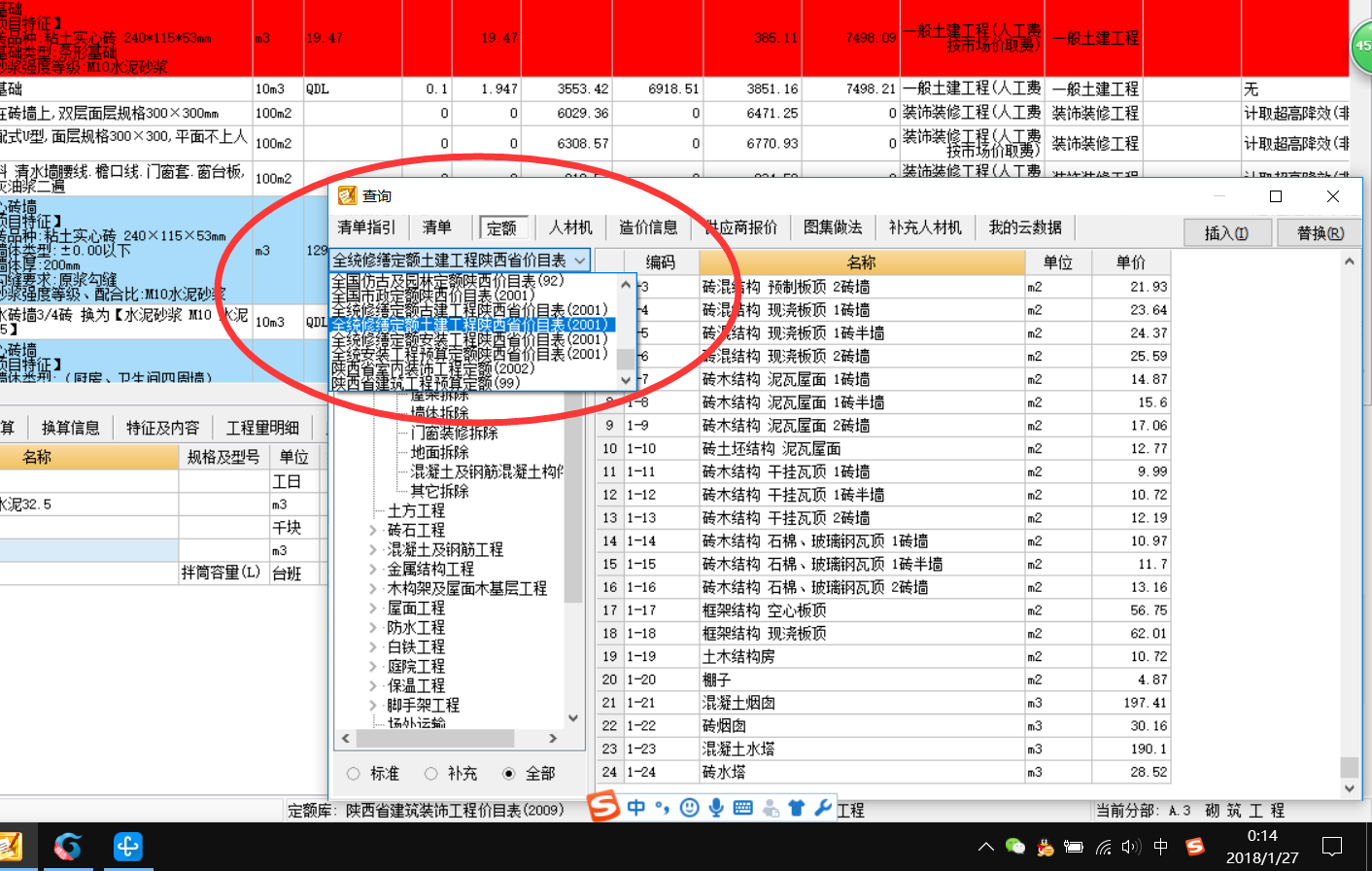Open the blue cross app taskbar icon
Viewport: 1372px width, 871px height.
point(128,847)
